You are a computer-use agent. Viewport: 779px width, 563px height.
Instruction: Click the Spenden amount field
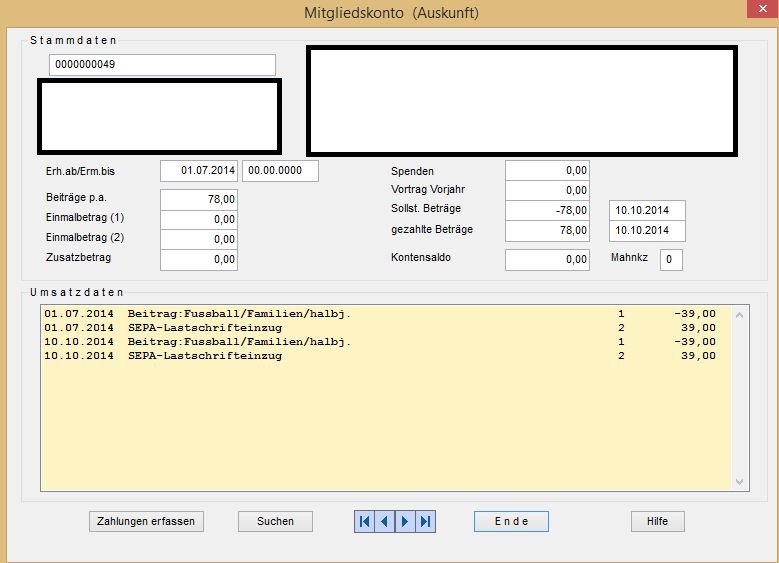pyautogui.click(x=547, y=171)
